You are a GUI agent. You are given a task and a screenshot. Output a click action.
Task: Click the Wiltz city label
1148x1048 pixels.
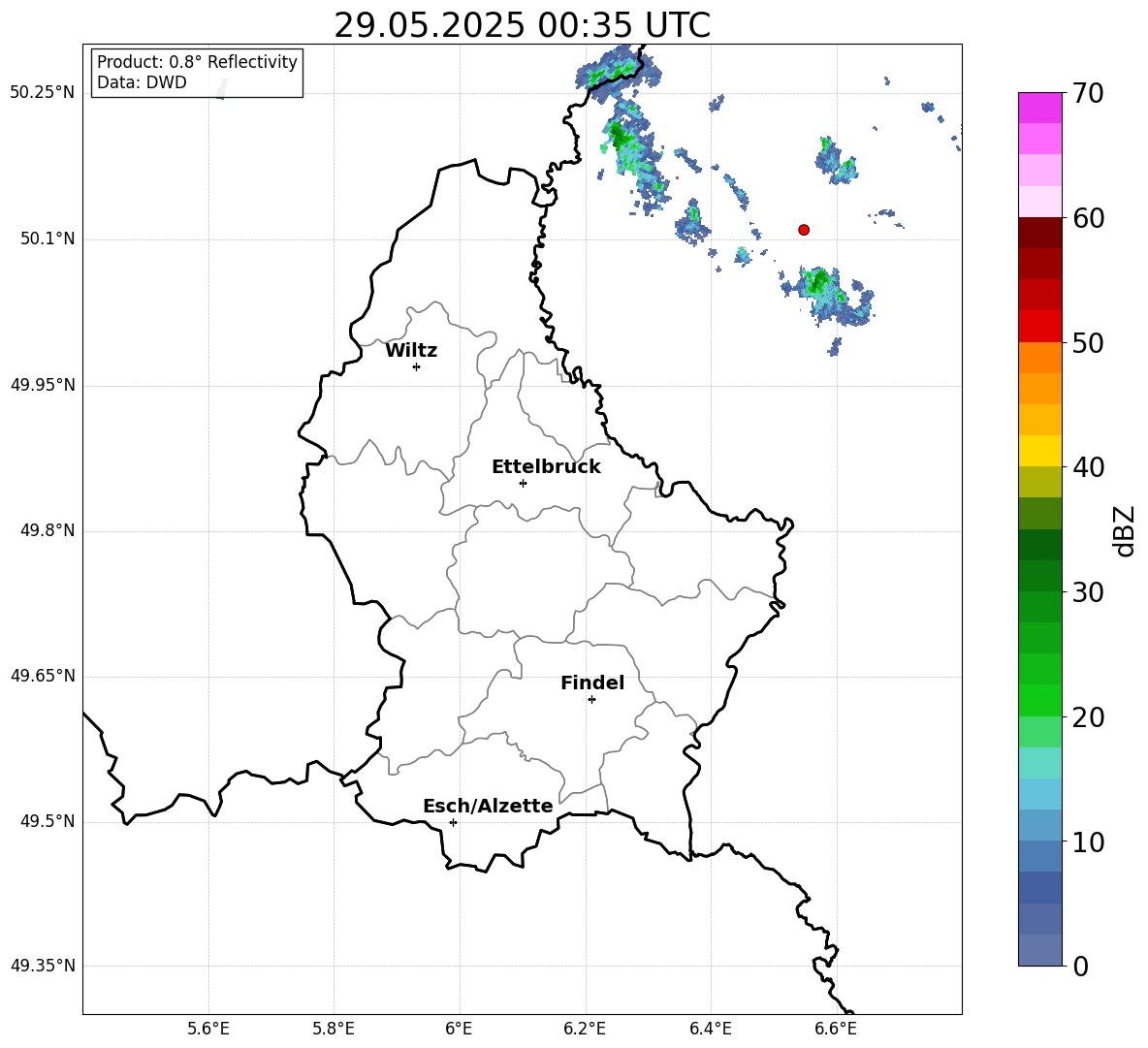(411, 351)
